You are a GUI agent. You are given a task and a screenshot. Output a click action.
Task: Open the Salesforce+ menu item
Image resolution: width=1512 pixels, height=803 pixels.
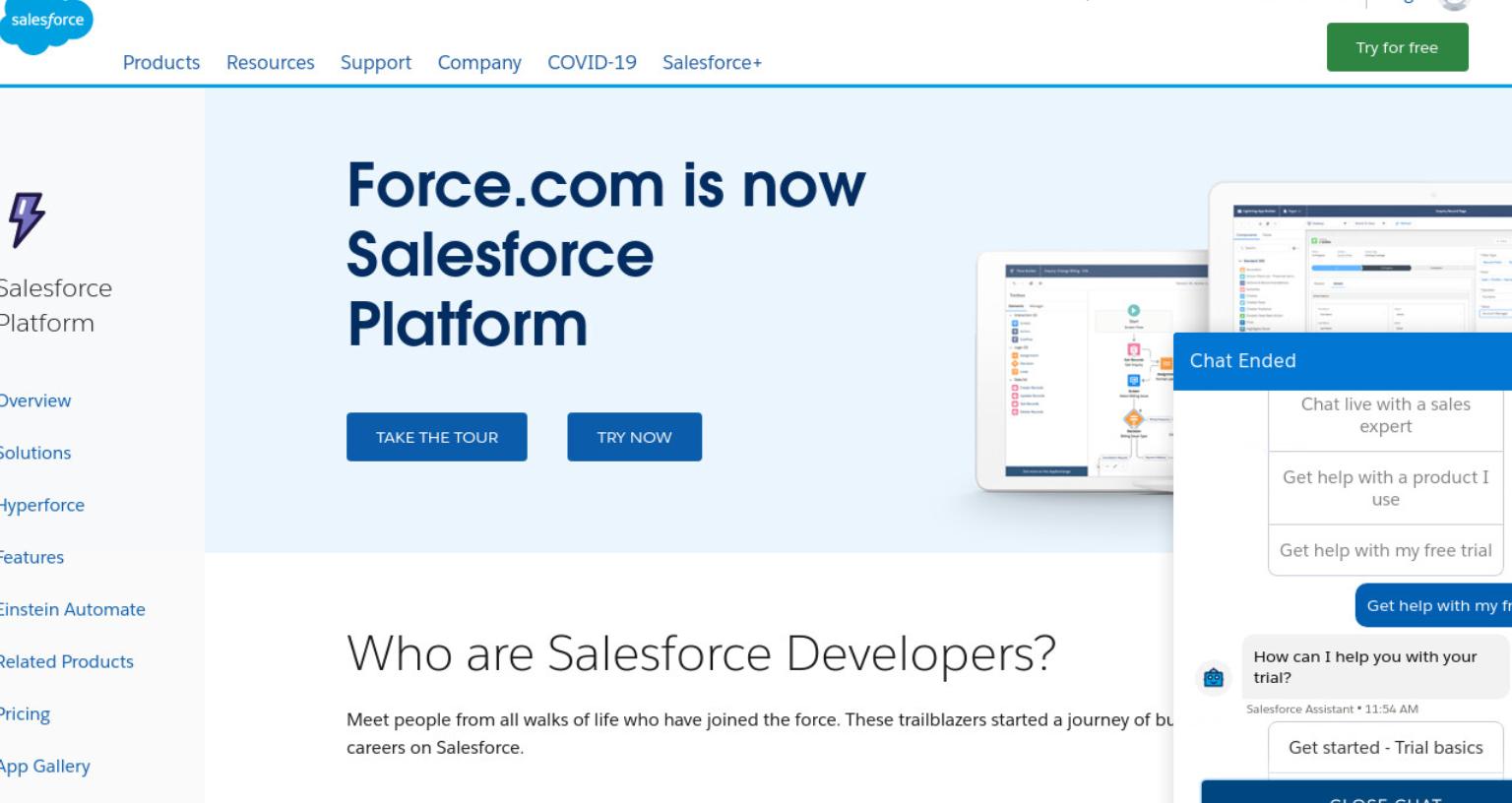(x=712, y=62)
